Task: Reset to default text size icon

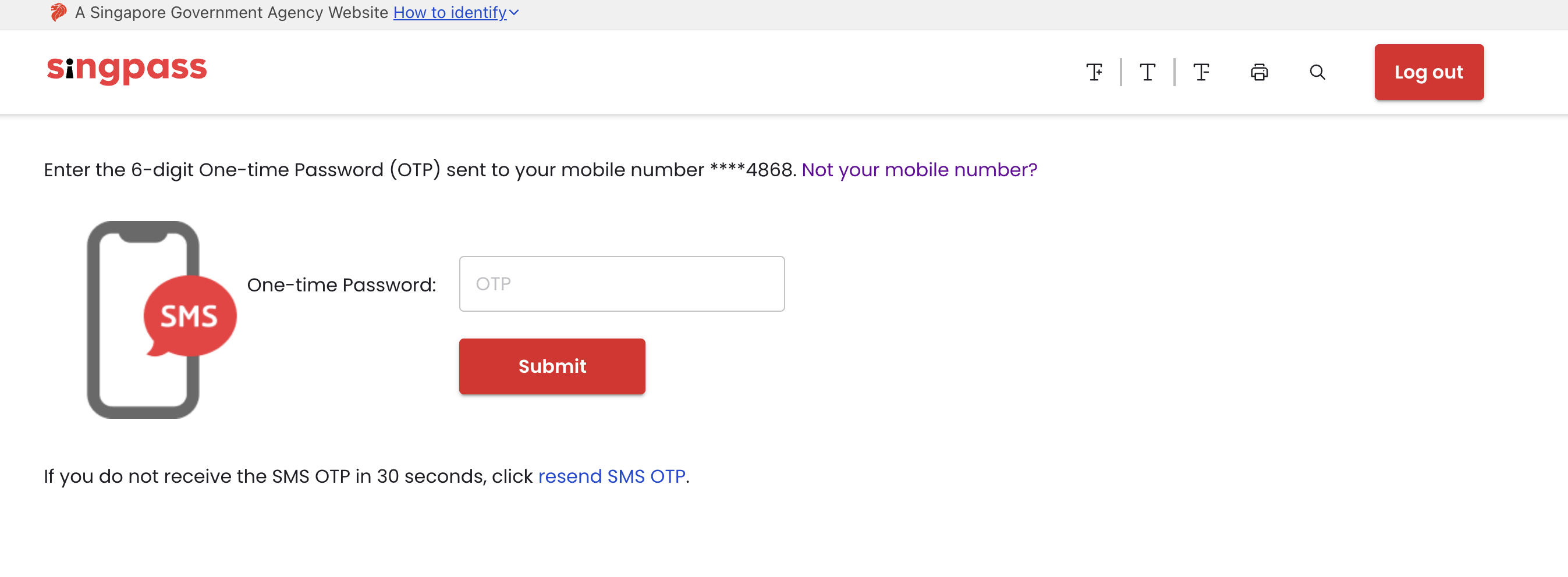Action: point(1147,72)
